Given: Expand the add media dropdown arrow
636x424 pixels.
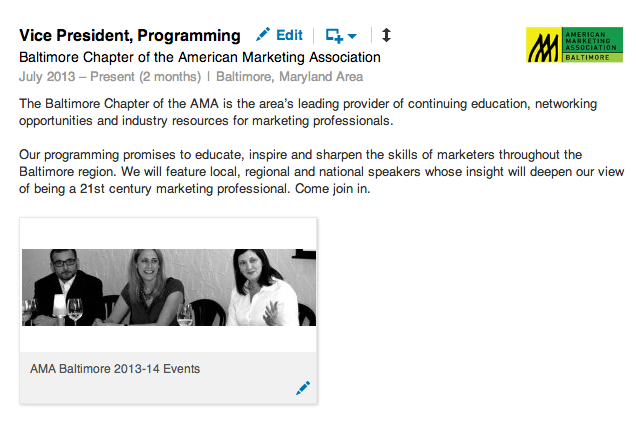Looking at the screenshot, I should coord(352,36).
